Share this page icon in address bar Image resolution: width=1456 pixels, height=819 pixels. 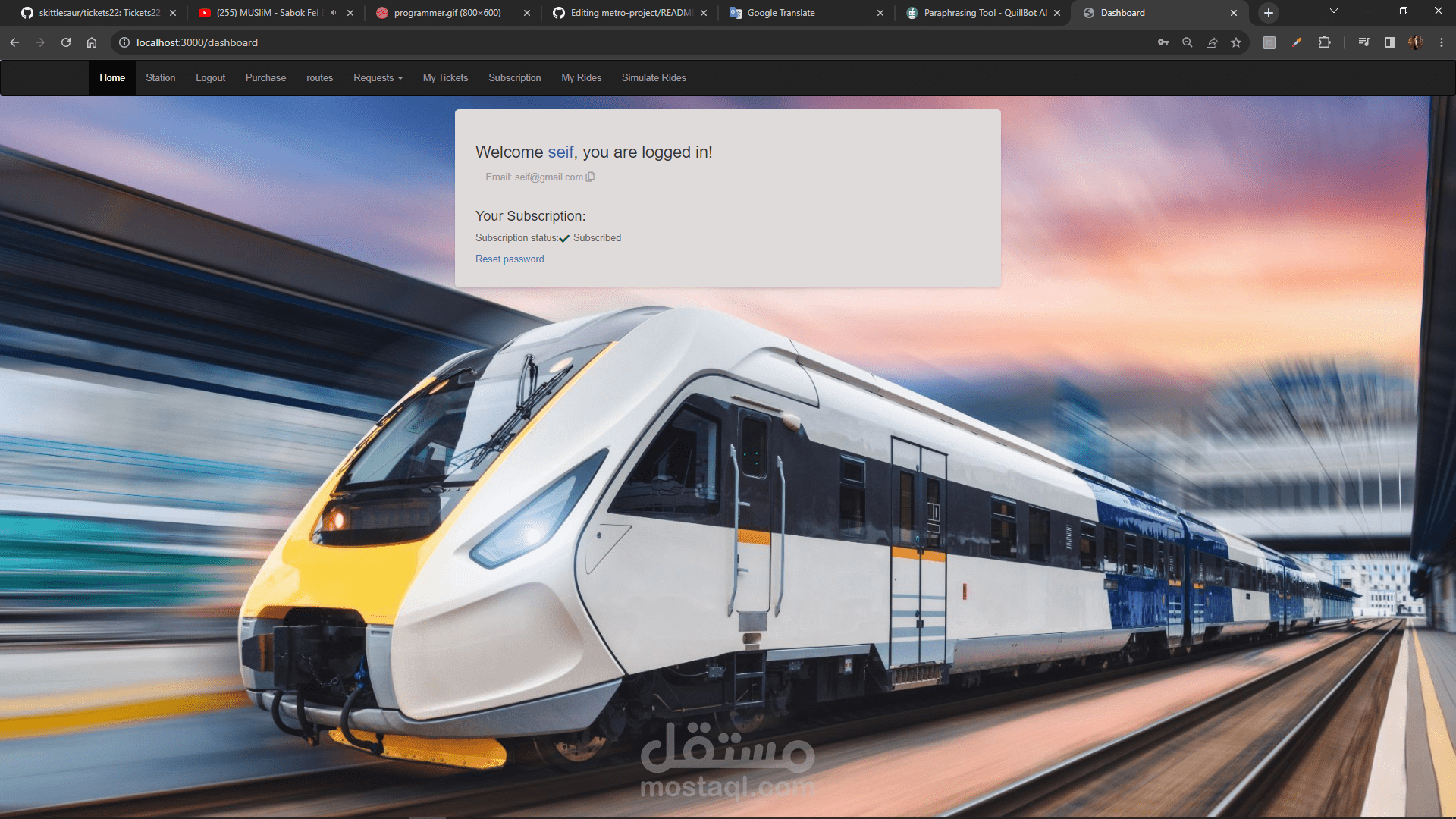[1212, 42]
